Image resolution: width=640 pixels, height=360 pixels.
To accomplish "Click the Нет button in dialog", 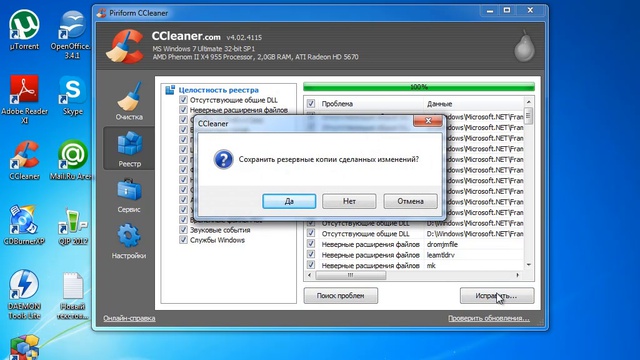I will click(349, 201).
